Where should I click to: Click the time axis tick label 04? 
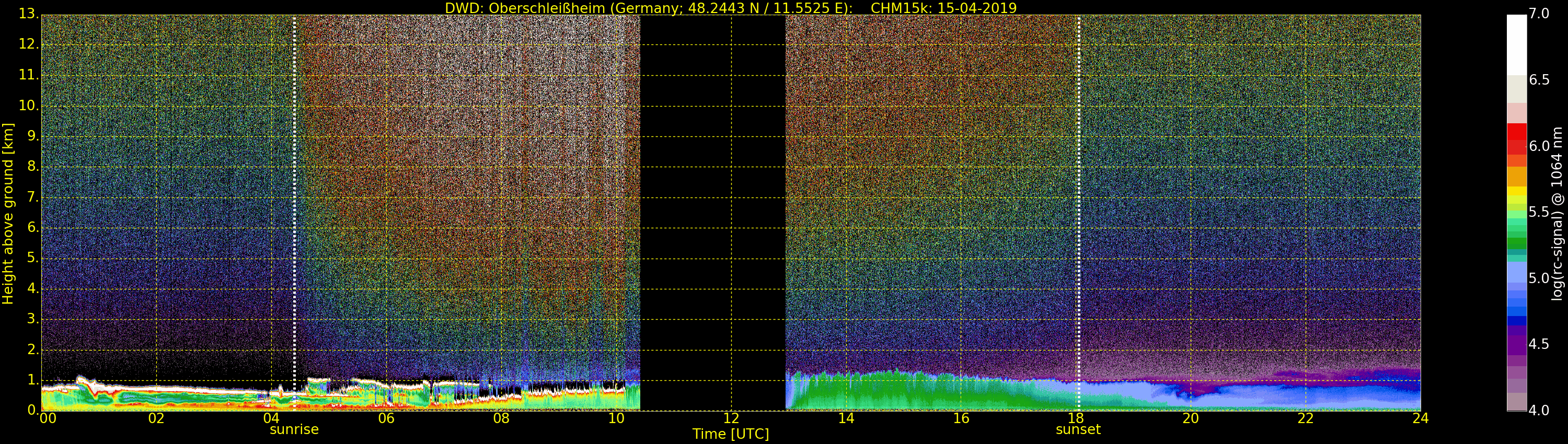(271, 418)
